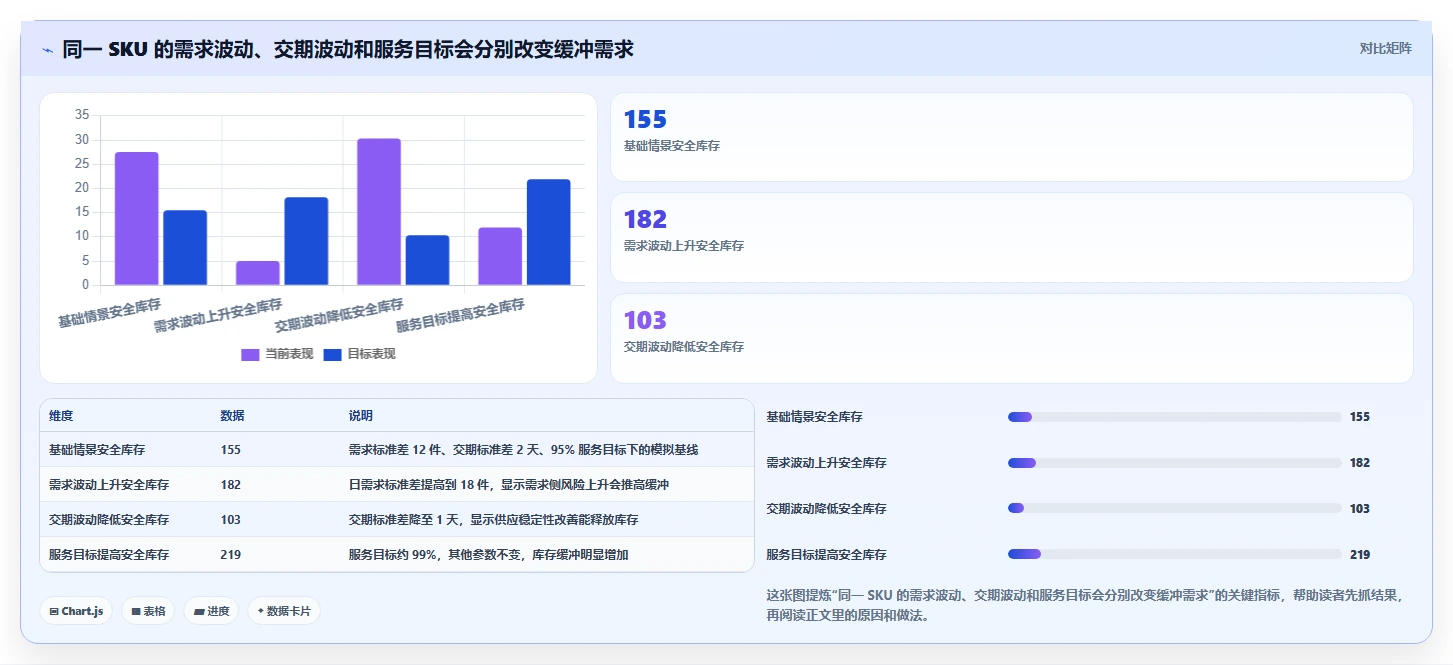The image size is (1453, 665).
Task: Click the blue bar for 基础情景安全库存
Action: pos(185,247)
